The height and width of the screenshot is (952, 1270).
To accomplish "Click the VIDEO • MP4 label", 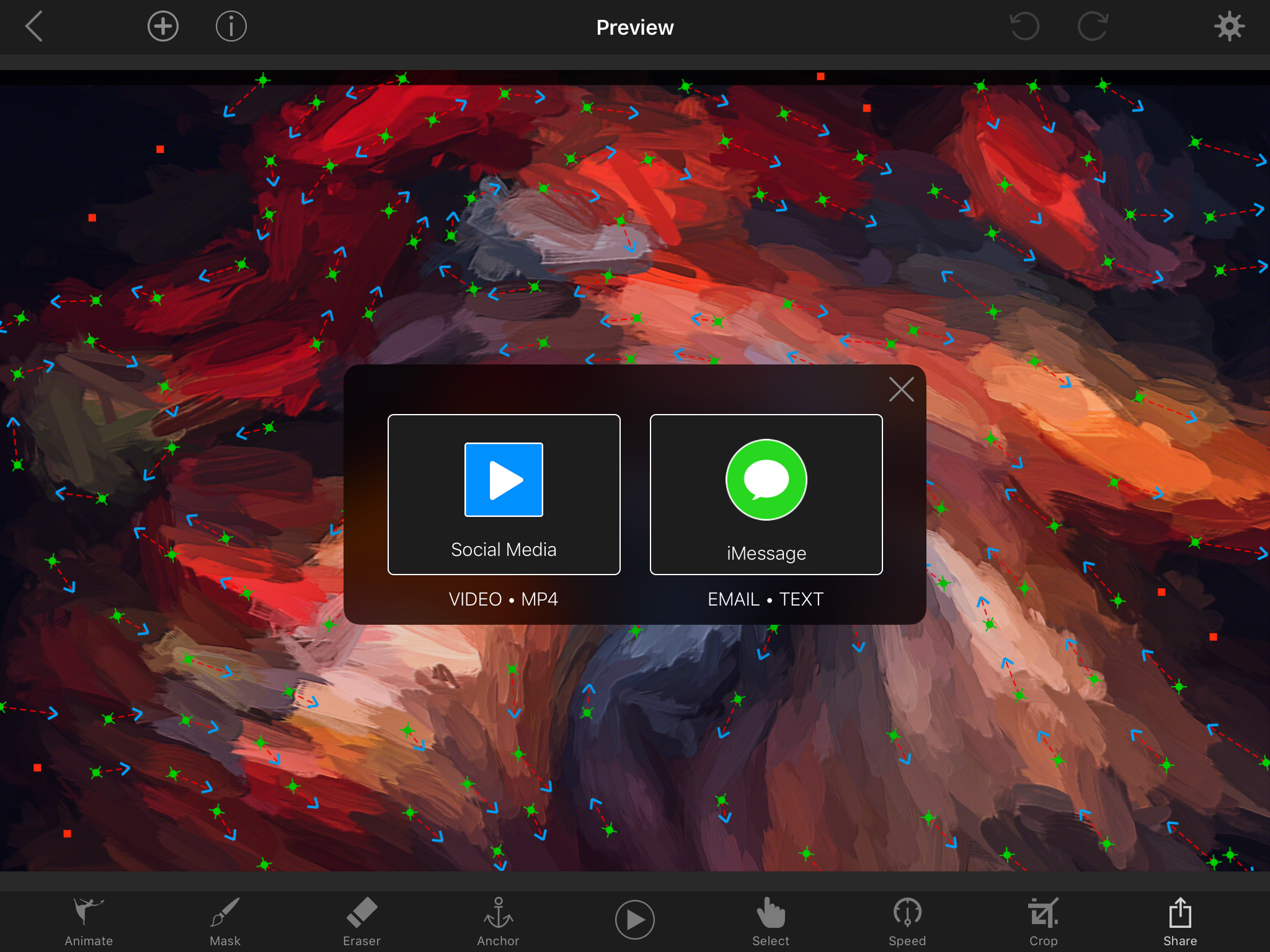I will (x=504, y=599).
